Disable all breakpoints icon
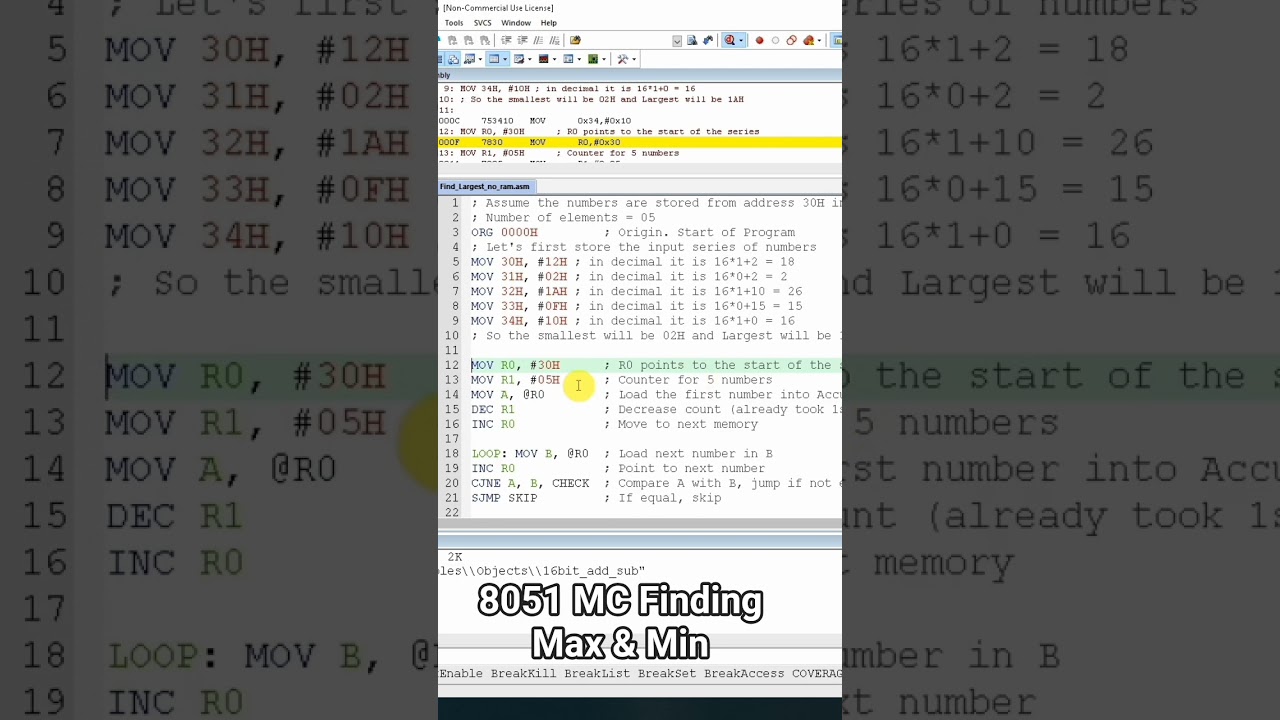1280x720 pixels. coord(791,40)
